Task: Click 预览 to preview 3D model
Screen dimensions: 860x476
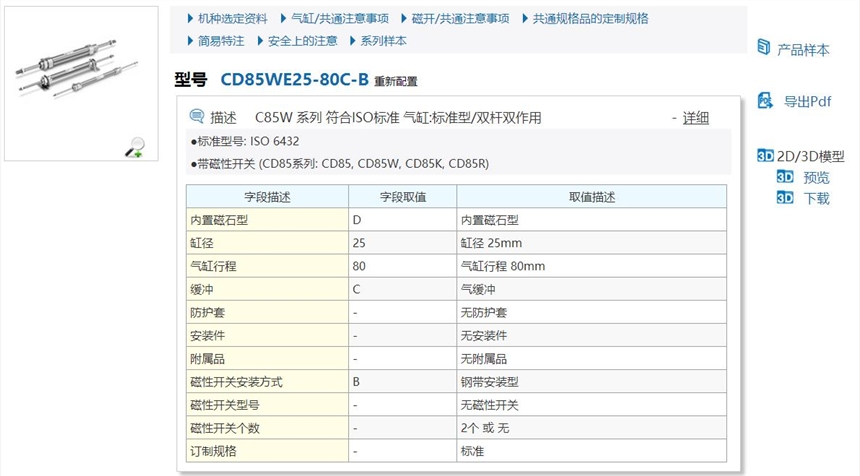Action: point(816,177)
